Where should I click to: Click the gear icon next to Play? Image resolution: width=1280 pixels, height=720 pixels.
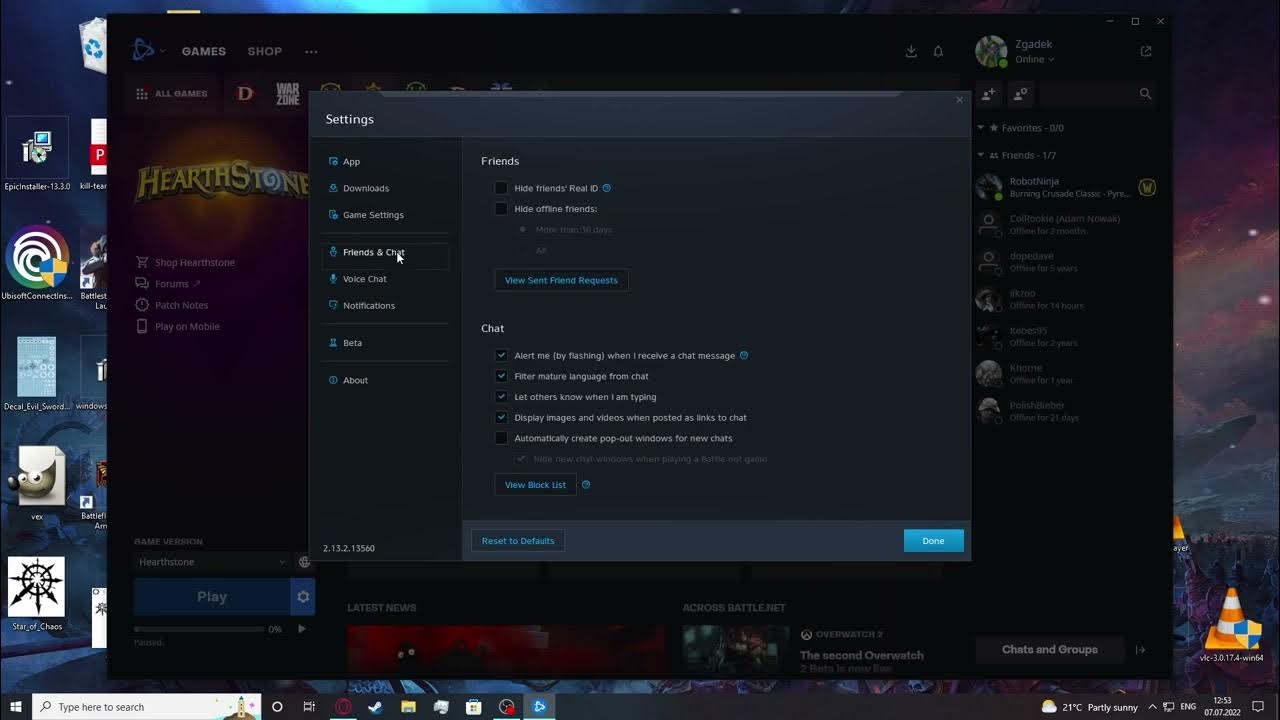(x=303, y=597)
